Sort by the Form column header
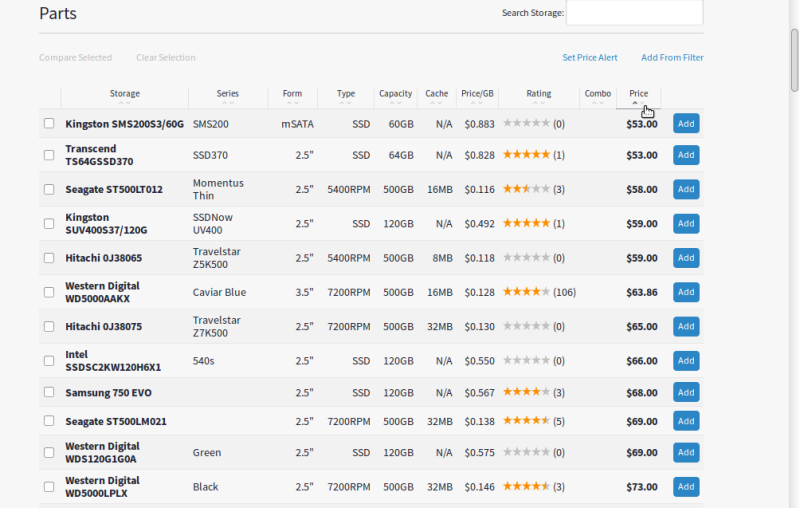The height and width of the screenshot is (508, 800). (292, 94)
